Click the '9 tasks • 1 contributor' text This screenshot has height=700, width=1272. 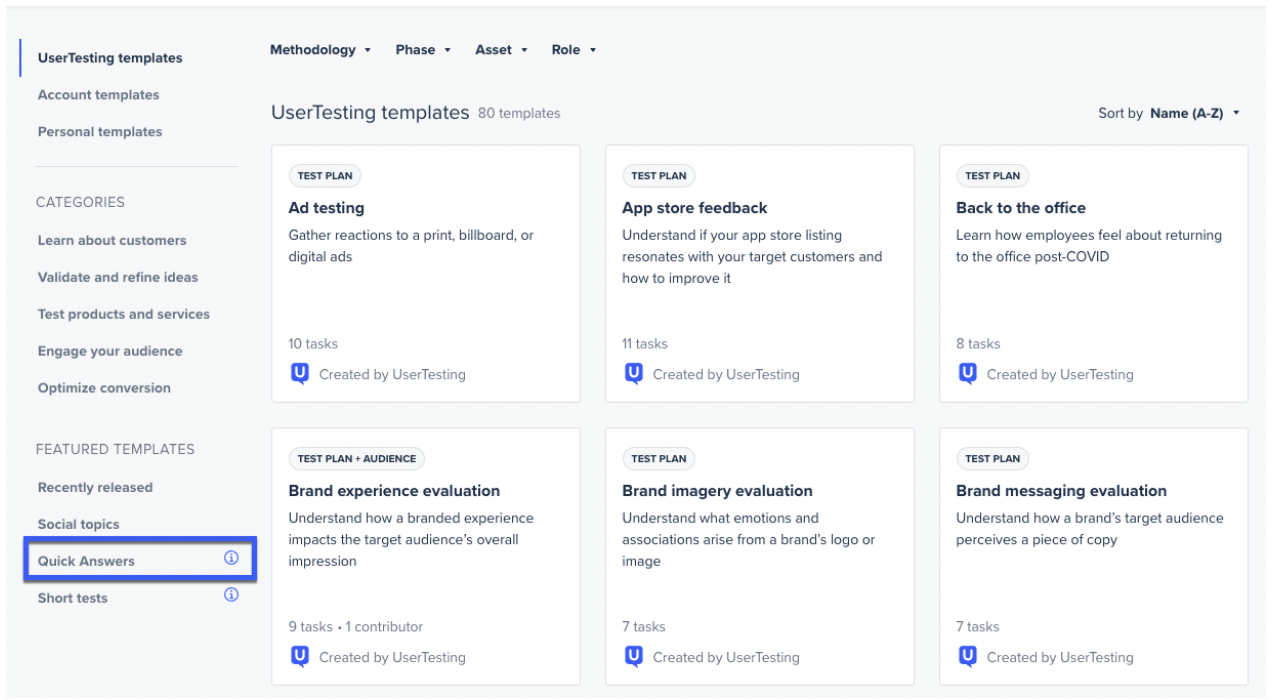tap(356, 627)
